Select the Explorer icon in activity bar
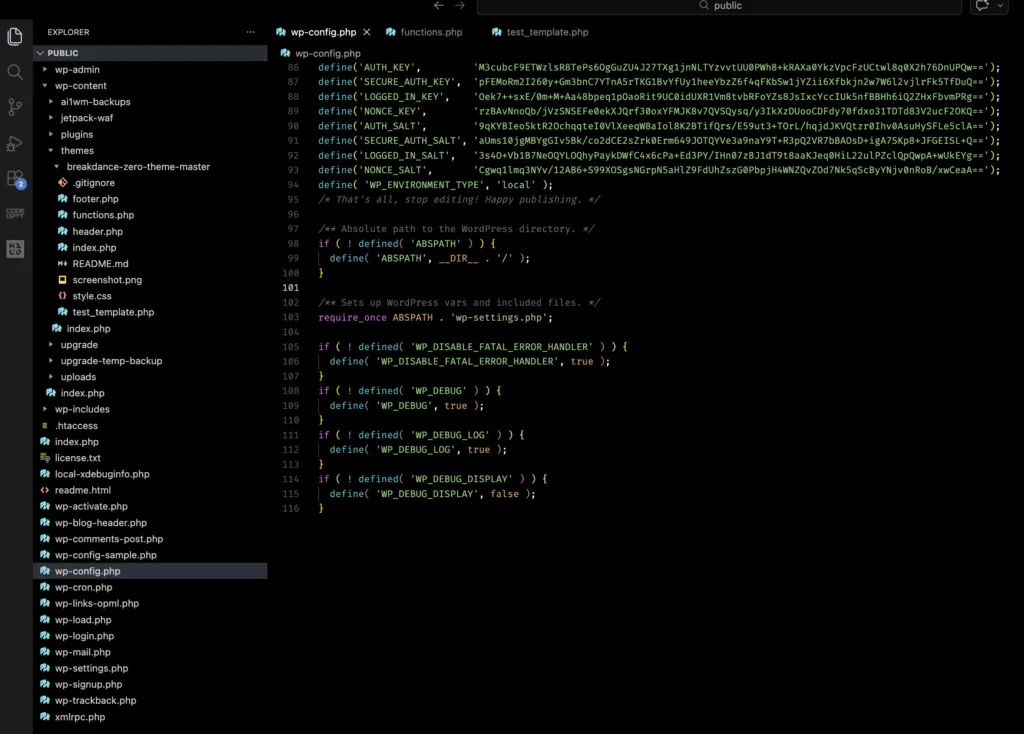This screenshot has width=1024, height=734. 14,35
